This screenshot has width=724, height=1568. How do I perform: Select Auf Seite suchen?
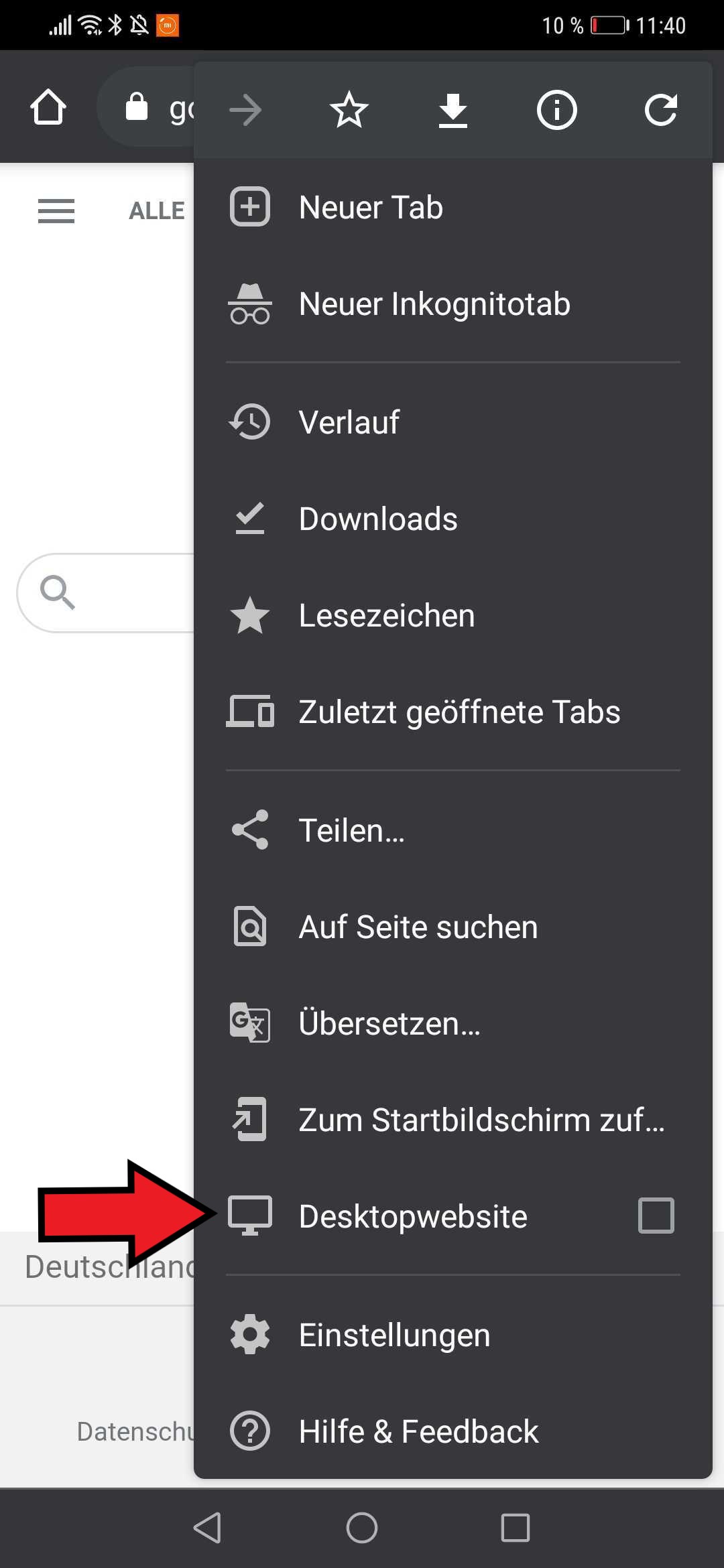click(x=418, y=927)
